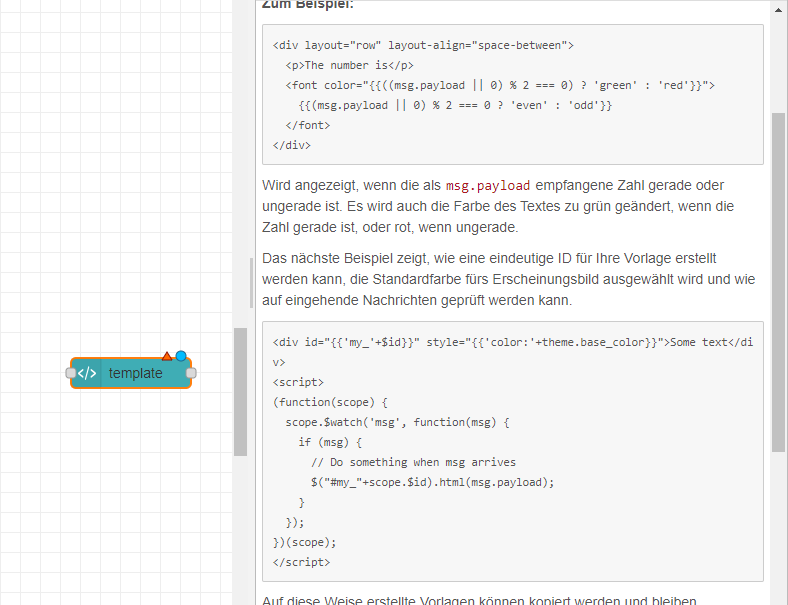The image size is (788, 605).
Task: Click the template node's code icon
Action: tap(87, 373)
